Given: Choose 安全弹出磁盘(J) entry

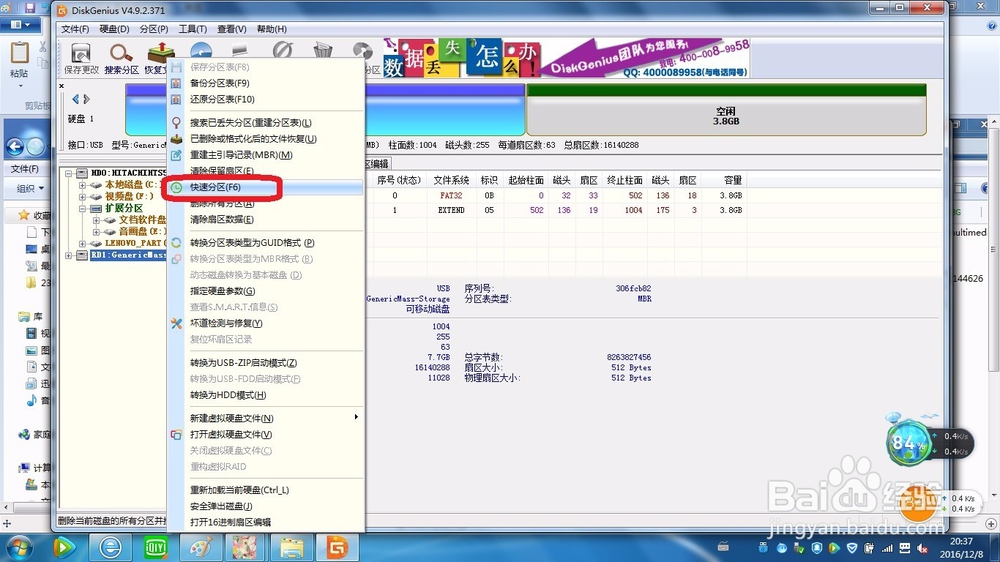Looking at the screenshot, I should tap(266, 506).
